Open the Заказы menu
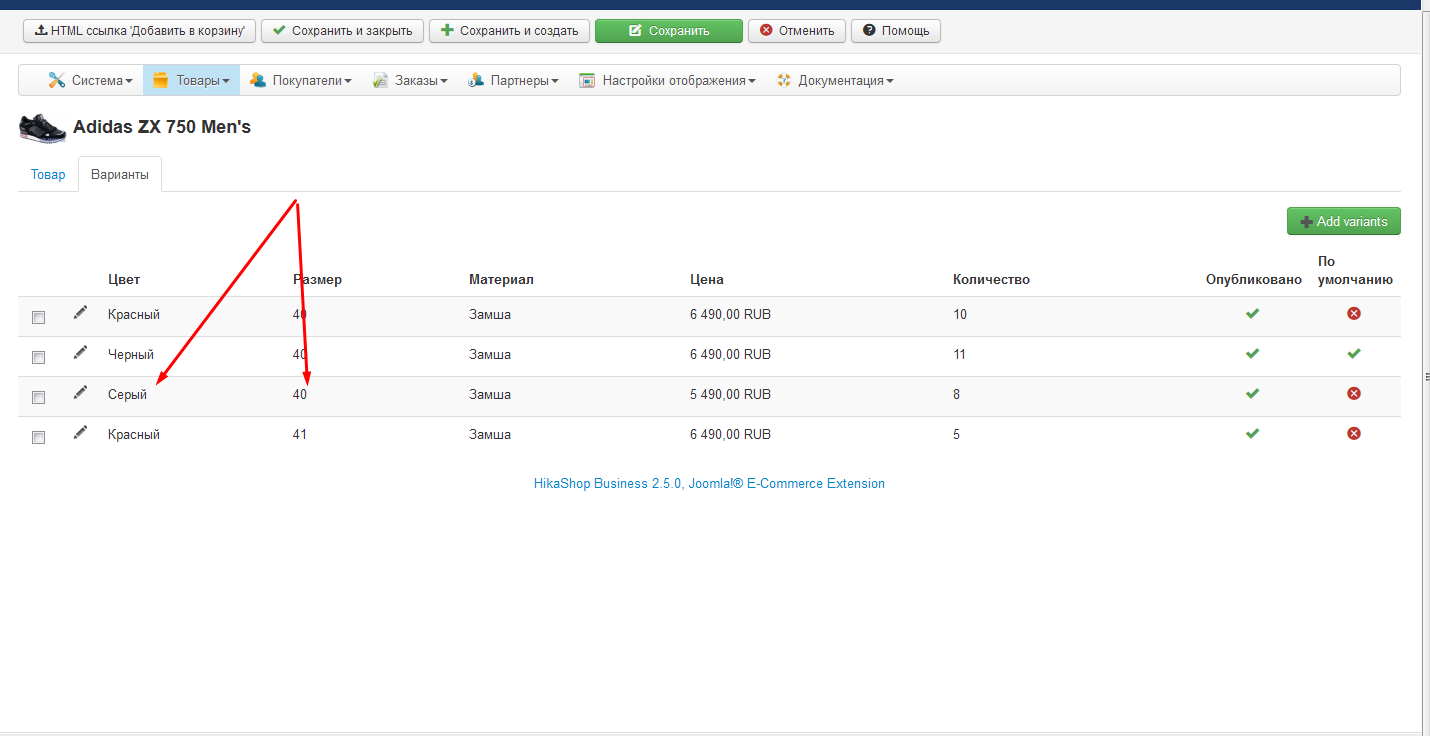Viewport: 1430px width, 736px height. click(x=410, y=81)
